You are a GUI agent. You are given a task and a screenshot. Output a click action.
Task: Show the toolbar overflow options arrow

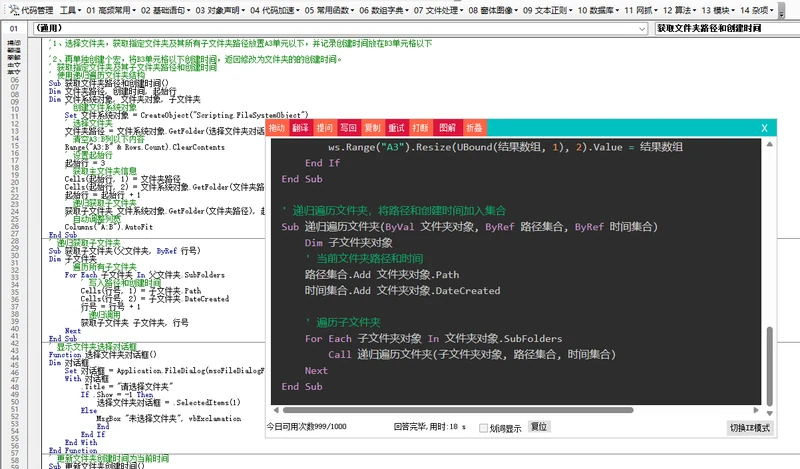tap(782, 11)
